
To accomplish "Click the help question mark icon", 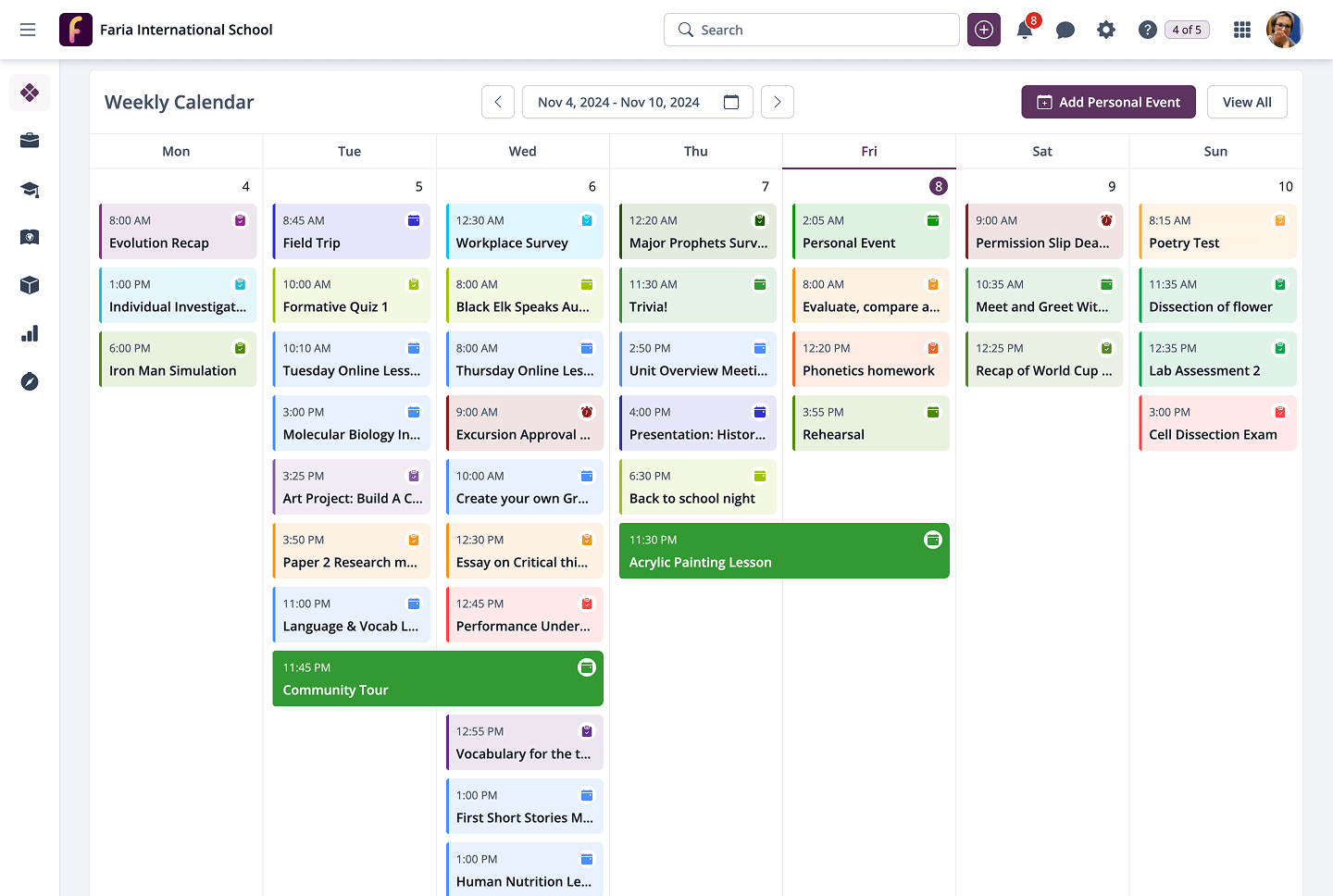I will pyautogui.click(x=1147, y=31).
